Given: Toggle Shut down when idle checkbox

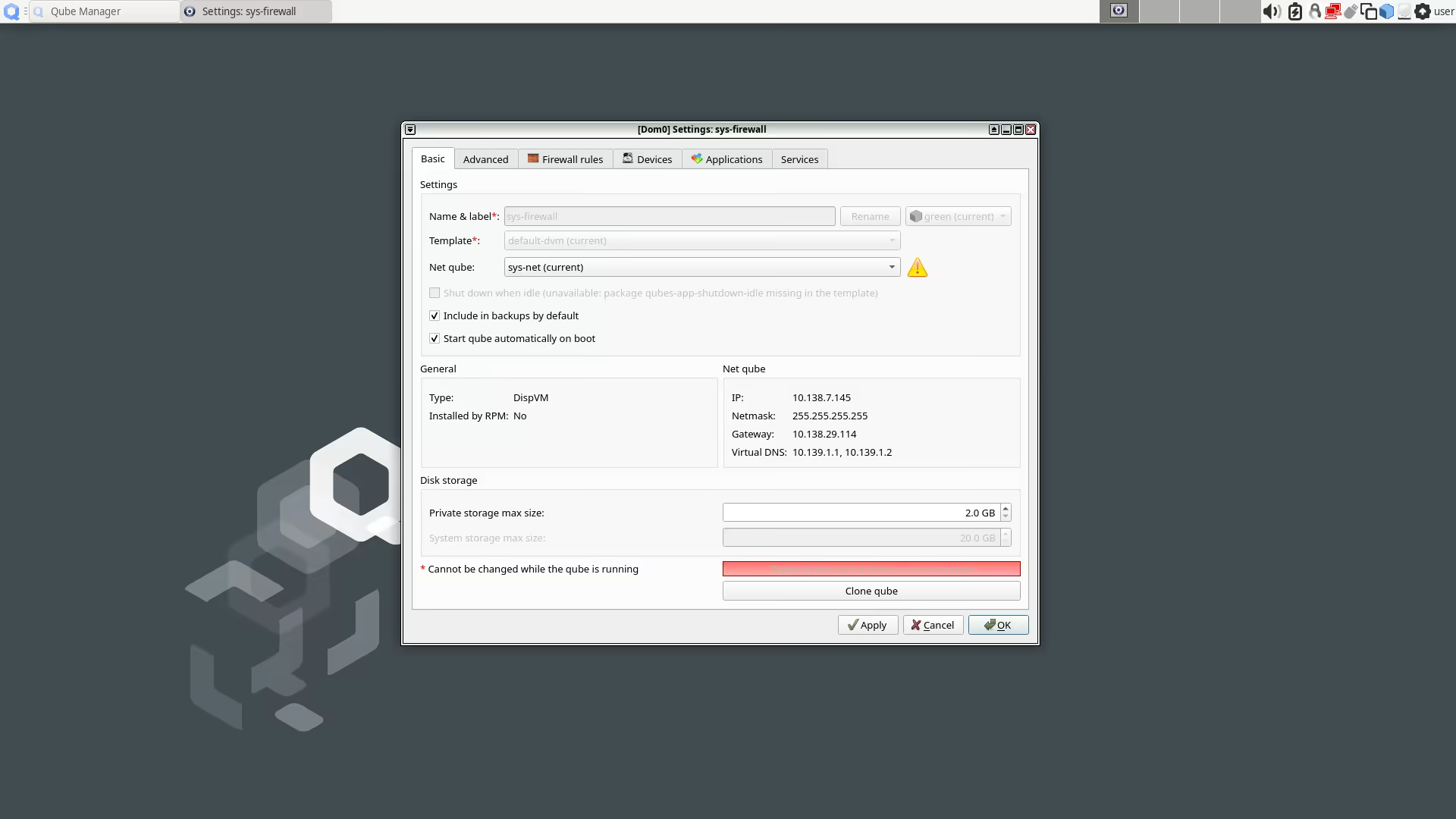Looking at the screenshot, I should click(435, 293).
